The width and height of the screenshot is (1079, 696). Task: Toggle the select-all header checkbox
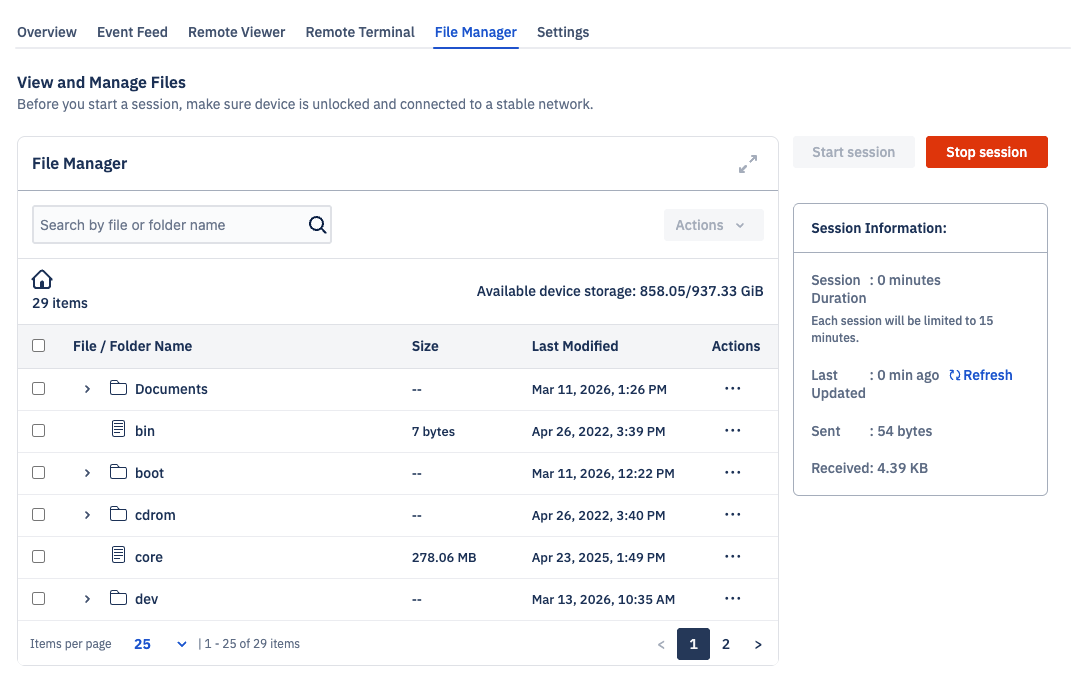click(x=39, y=346)
